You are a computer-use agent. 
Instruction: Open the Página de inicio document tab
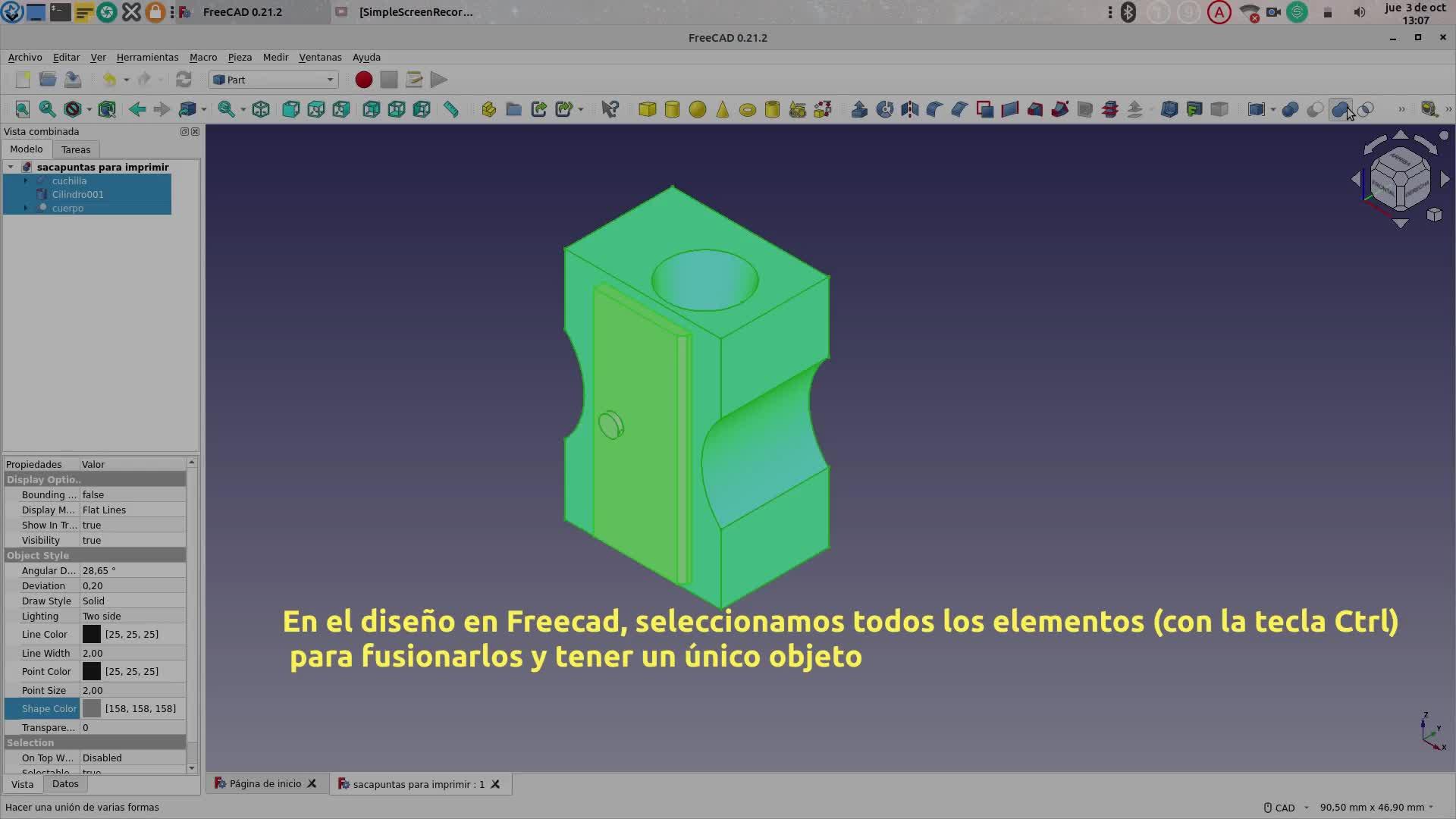tap(265, 784)
